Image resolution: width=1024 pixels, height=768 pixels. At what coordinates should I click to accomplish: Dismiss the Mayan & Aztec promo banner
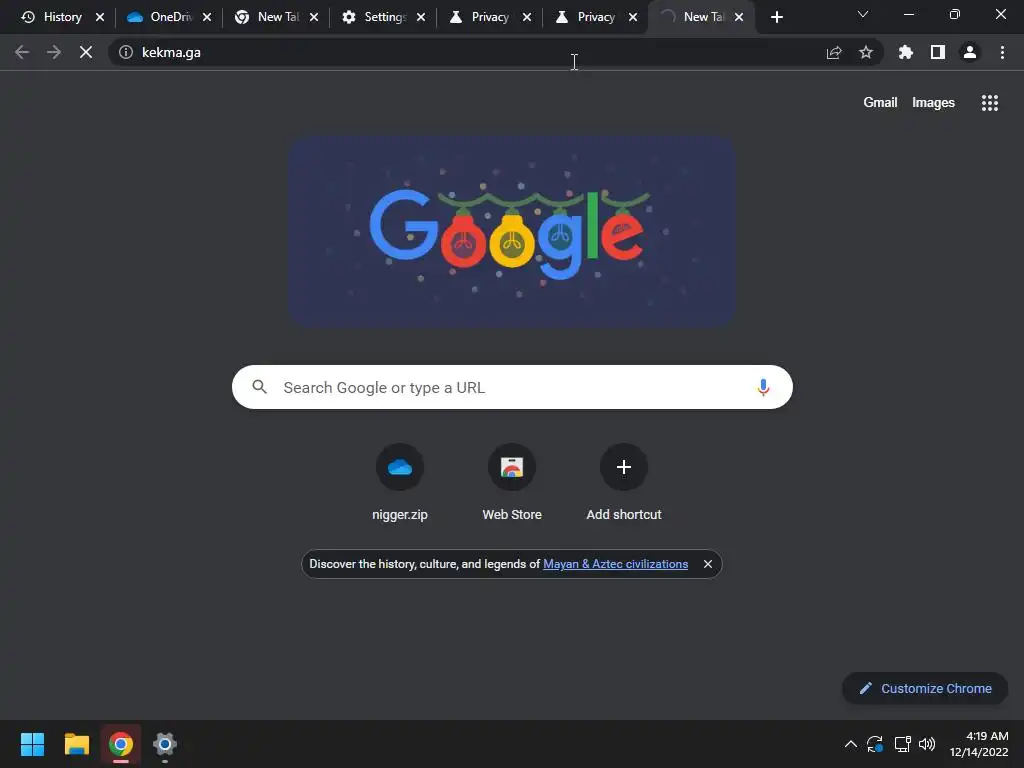pyautogui.click(x=707, y=564)
